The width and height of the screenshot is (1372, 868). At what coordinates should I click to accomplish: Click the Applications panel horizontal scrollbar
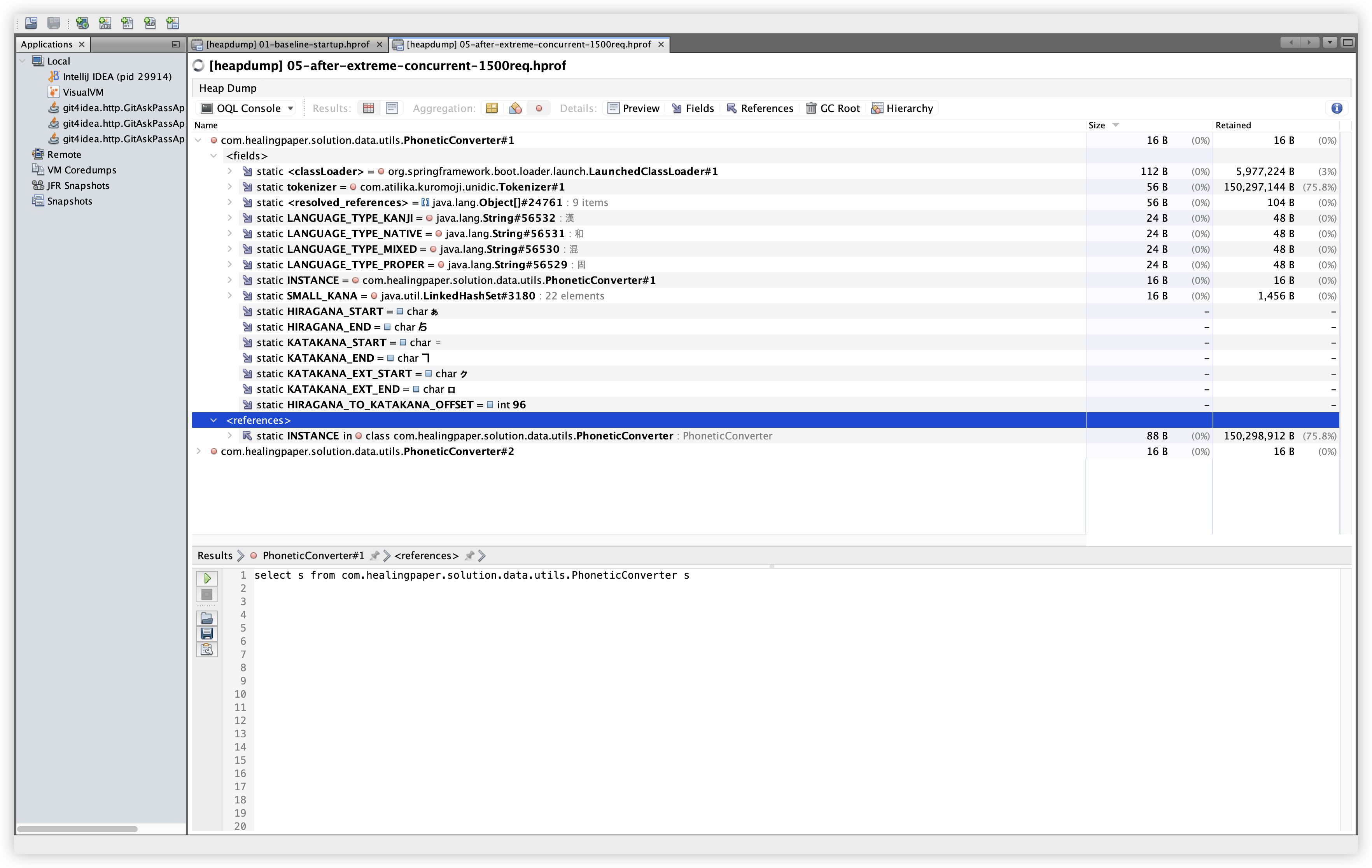[77, 829]
